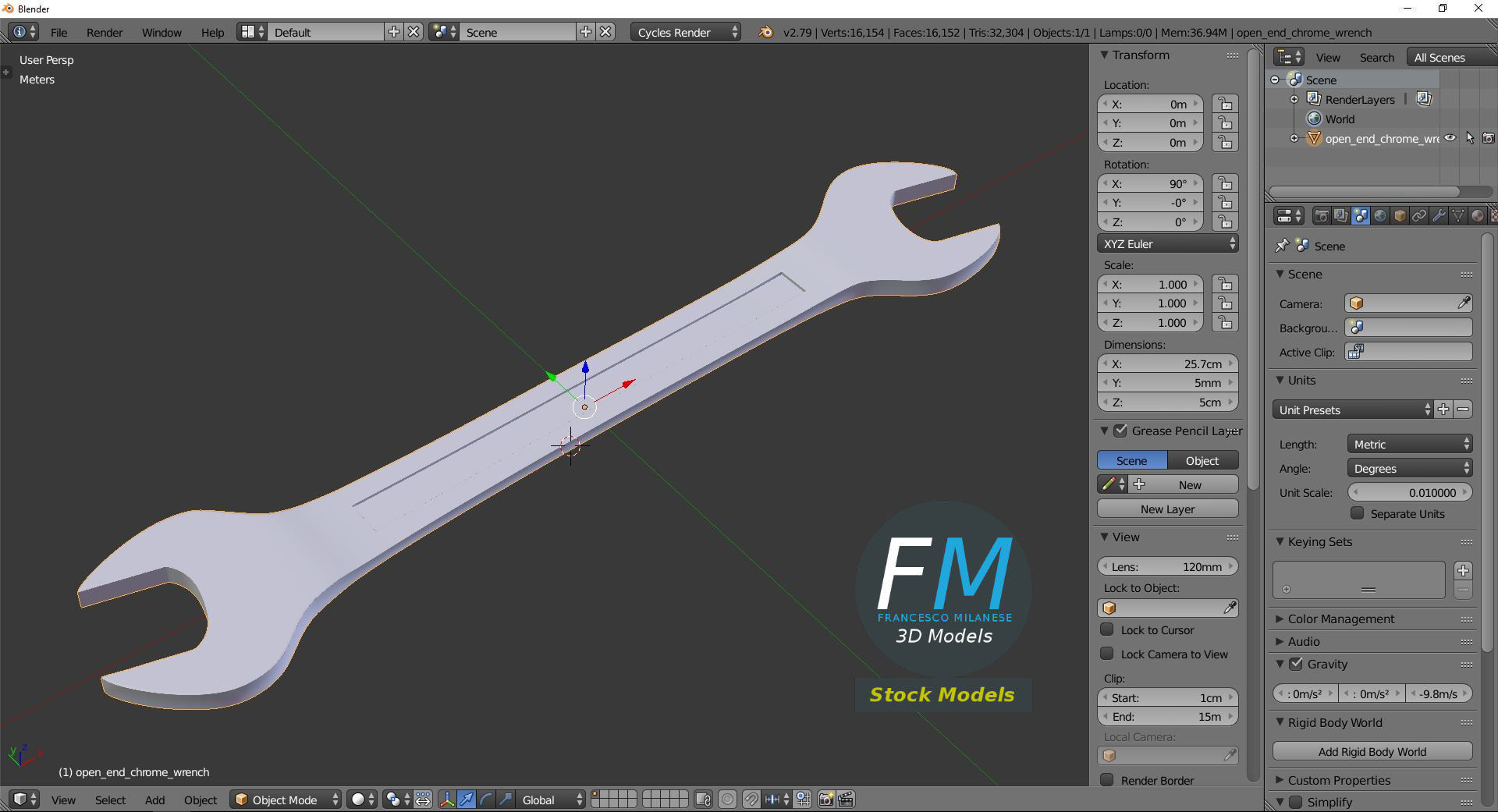
Task: Open the Angle Degrees dropdown
Action: [x=1410, y=468]
